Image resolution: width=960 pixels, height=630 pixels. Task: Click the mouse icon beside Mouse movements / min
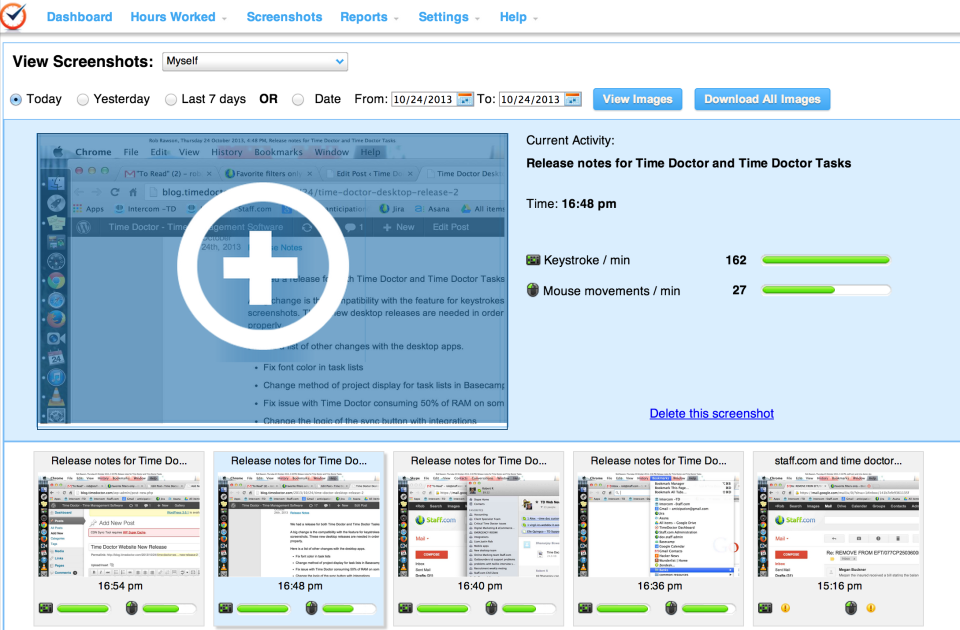(x=533, y=291)
